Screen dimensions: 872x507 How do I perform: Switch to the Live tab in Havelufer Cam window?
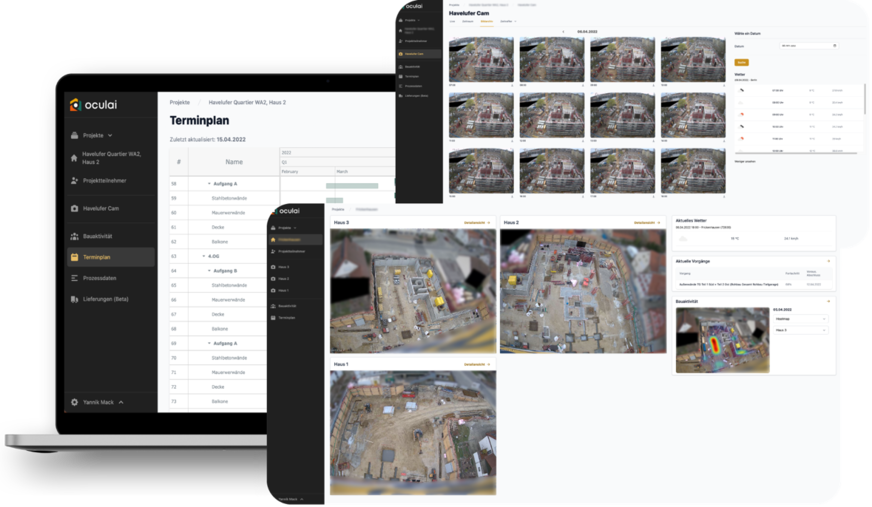click(452, 22)
